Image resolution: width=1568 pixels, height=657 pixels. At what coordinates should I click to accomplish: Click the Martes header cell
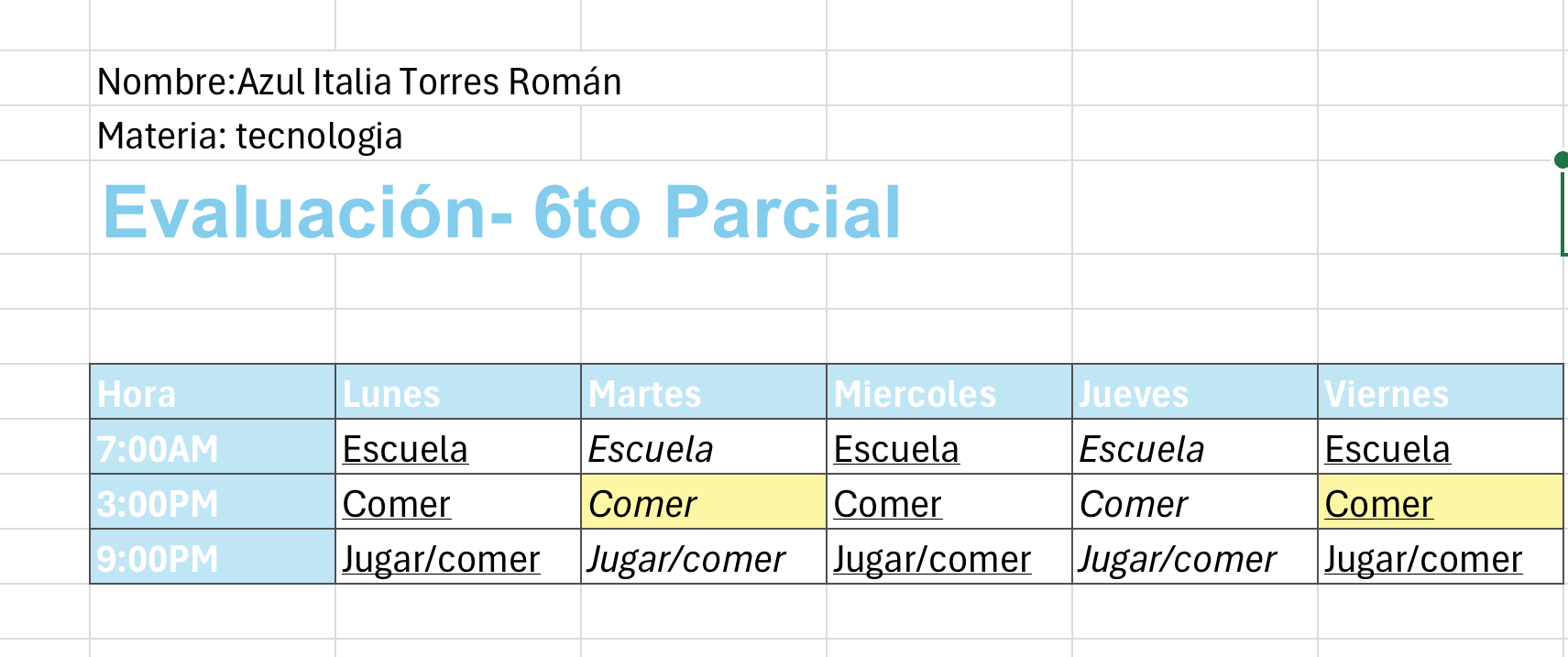tap(704, 393)
